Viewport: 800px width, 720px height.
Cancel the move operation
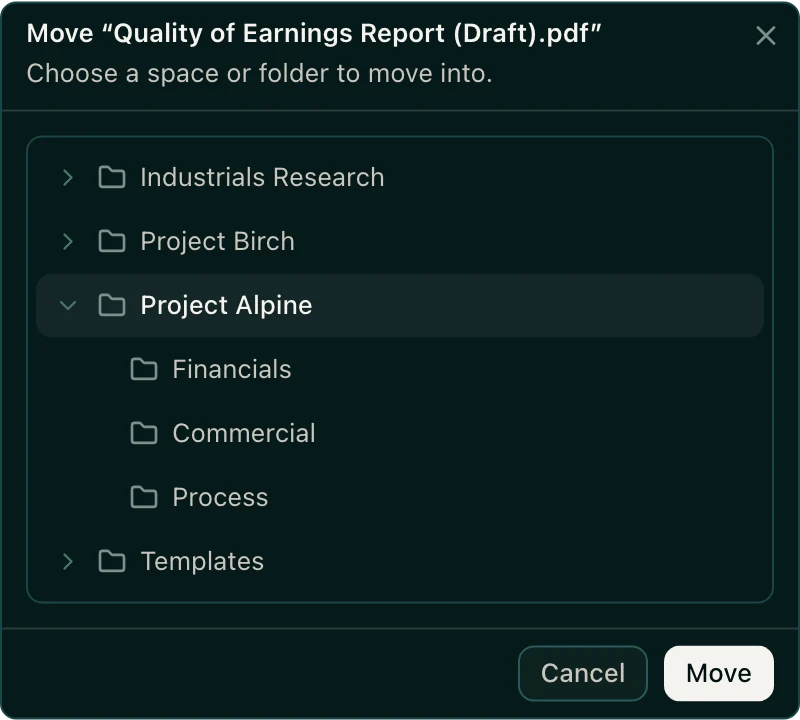tap(583, 673)
